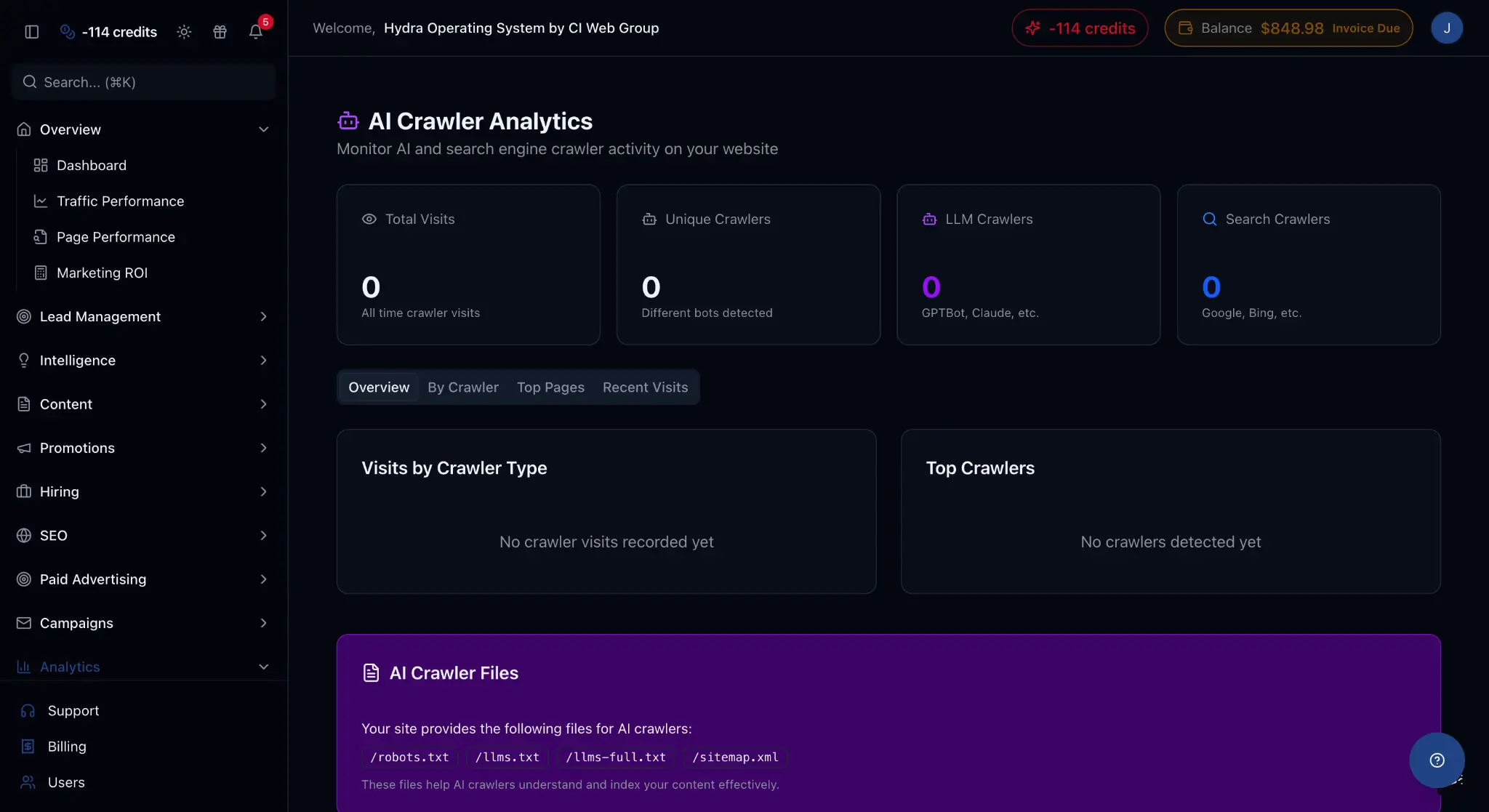Open the notifications bell with badge
Image resolution: width=1489 pixels, height=812 pixels.
click(x=256, y=32)
